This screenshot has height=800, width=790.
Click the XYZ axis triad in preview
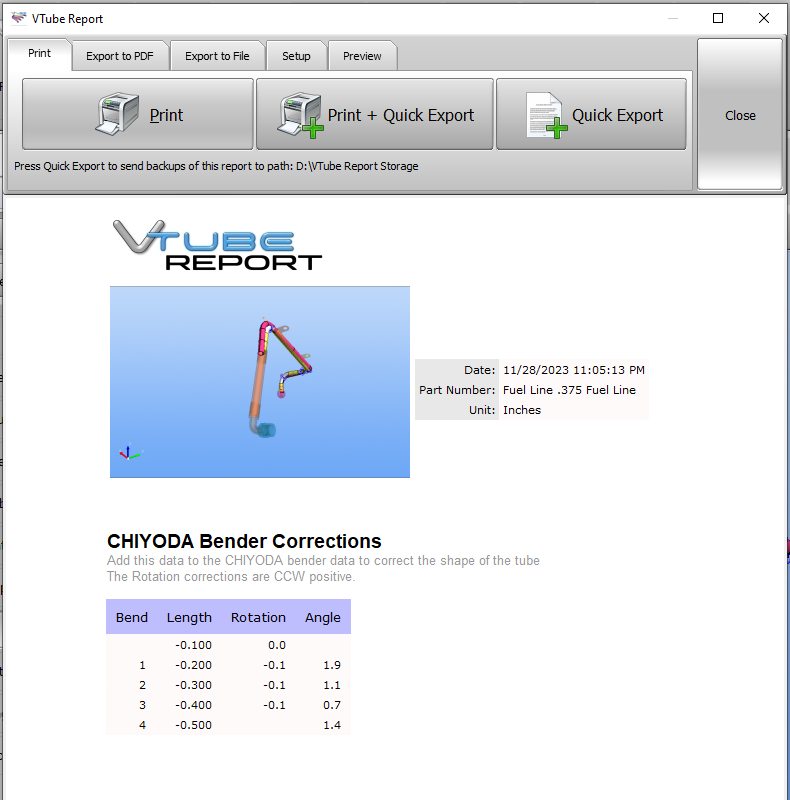[130, 452]
